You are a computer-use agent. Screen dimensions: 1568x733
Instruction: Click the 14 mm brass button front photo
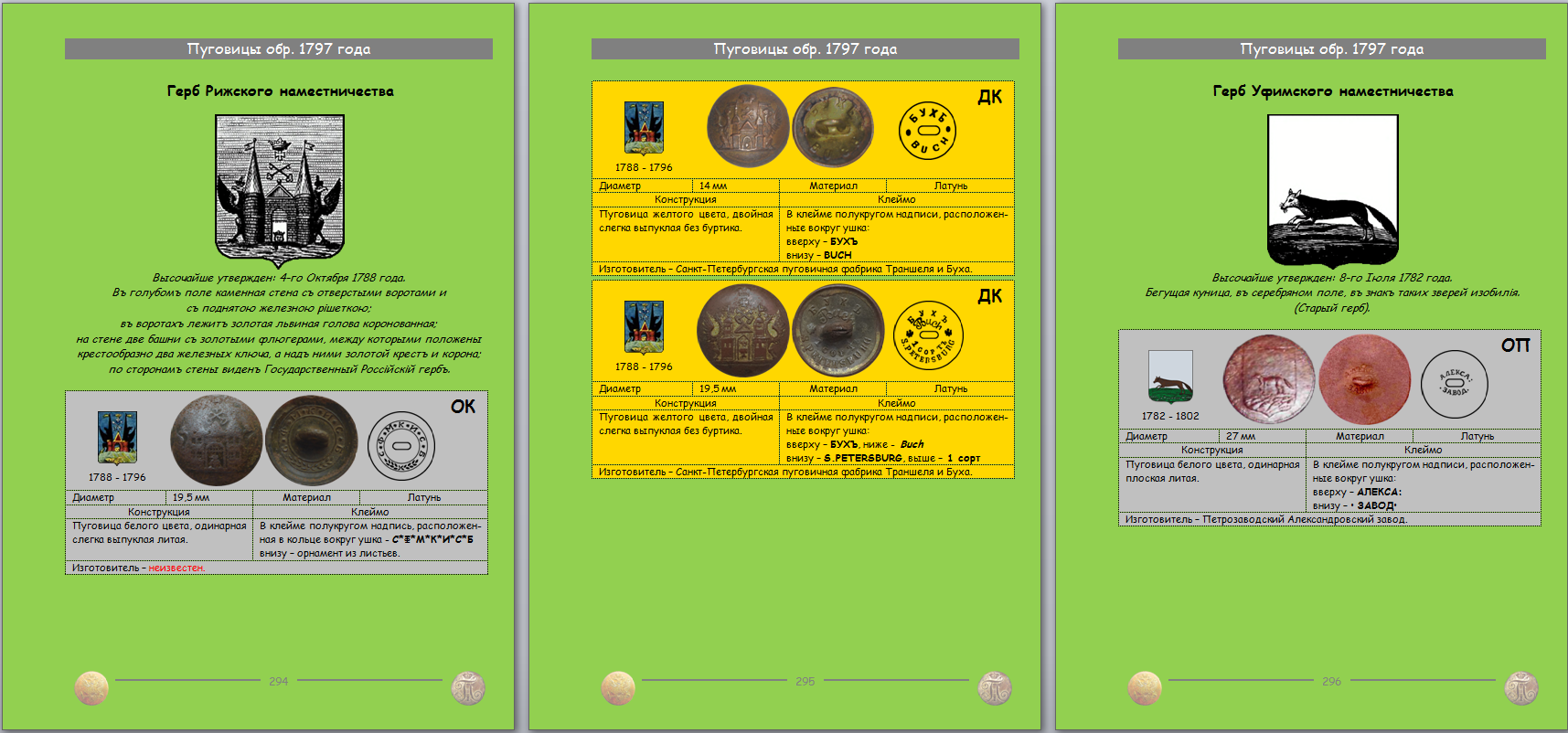point(747,127)
